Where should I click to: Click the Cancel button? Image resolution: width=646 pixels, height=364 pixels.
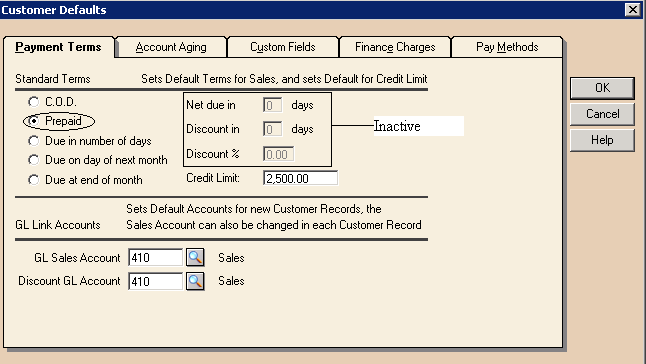point(602,114)
